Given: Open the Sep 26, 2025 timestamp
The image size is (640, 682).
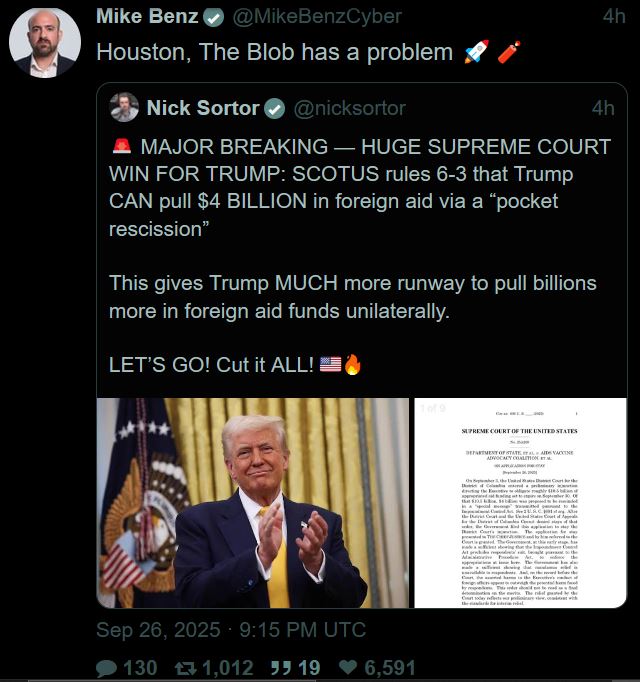Looking at the screenshot, I should (x=231, y=630).
